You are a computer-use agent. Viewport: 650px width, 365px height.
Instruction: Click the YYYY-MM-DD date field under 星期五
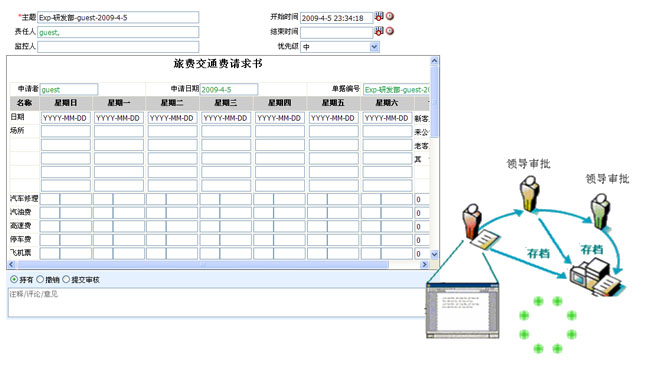333,118
